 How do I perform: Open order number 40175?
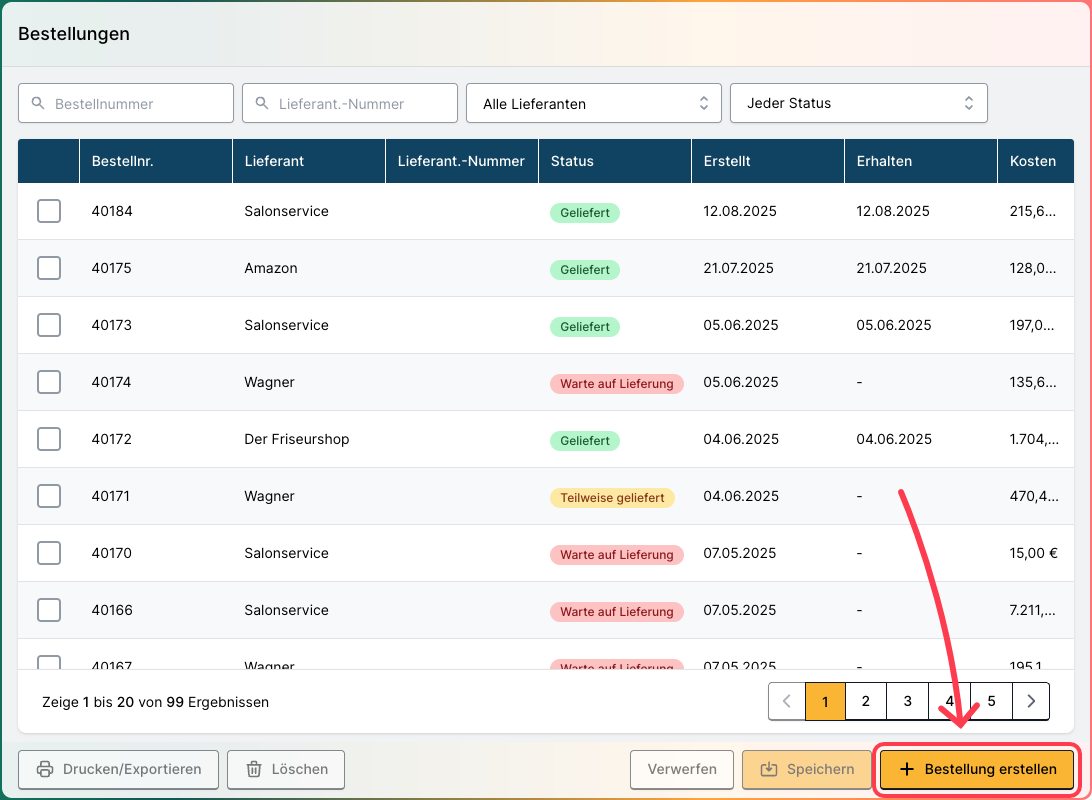tap(111, 268)
